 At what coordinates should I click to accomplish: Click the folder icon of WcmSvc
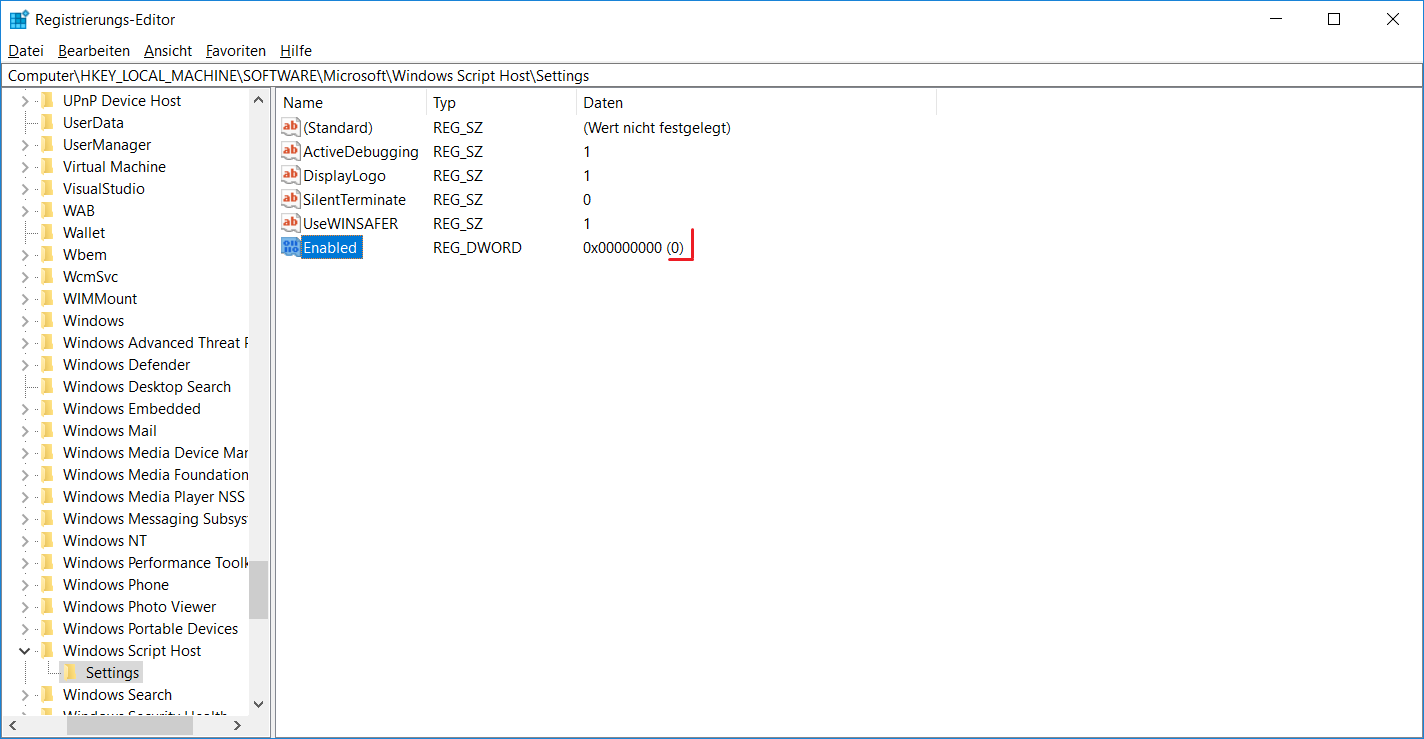coord(47,276)
